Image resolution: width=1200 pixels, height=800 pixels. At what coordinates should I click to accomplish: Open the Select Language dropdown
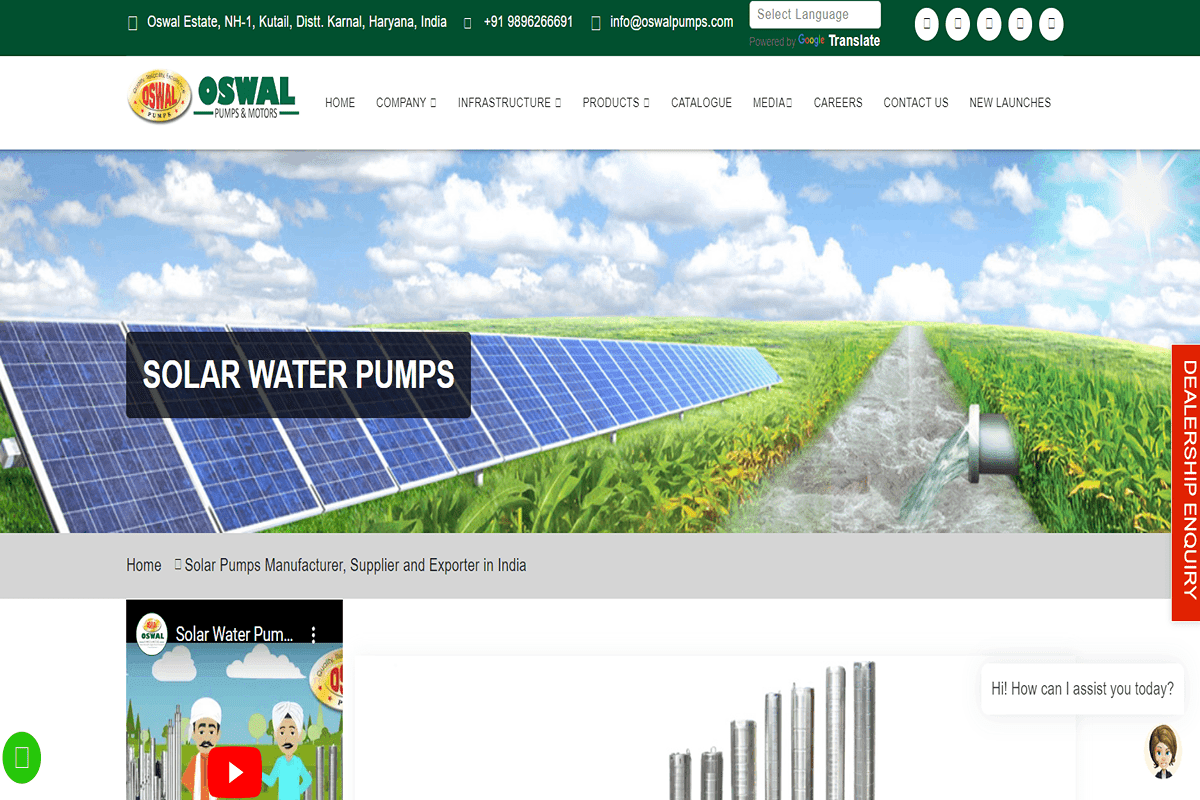(814, 14)
